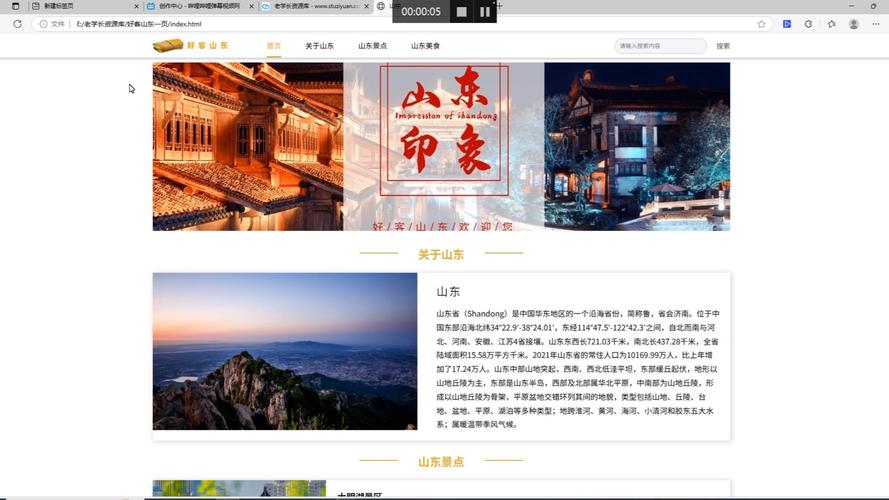Go to 山东景点 navigation link
The height and width of the screenshot is (500, 889).
[372, 46]
